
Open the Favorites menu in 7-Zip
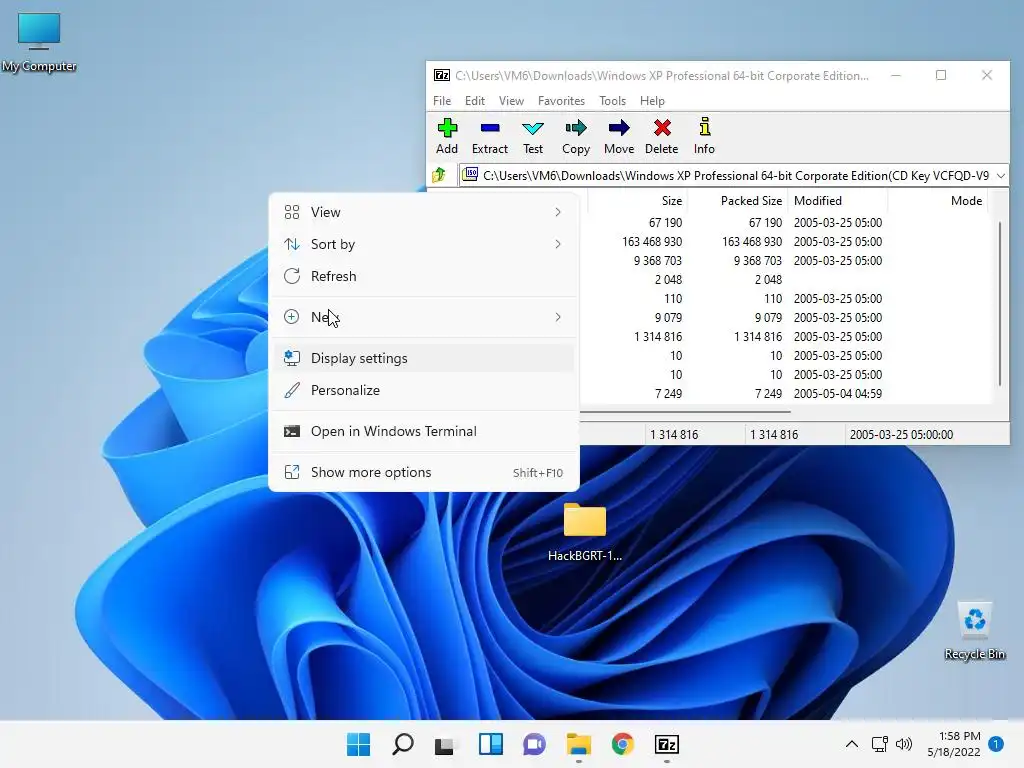(x=561, y=101)
